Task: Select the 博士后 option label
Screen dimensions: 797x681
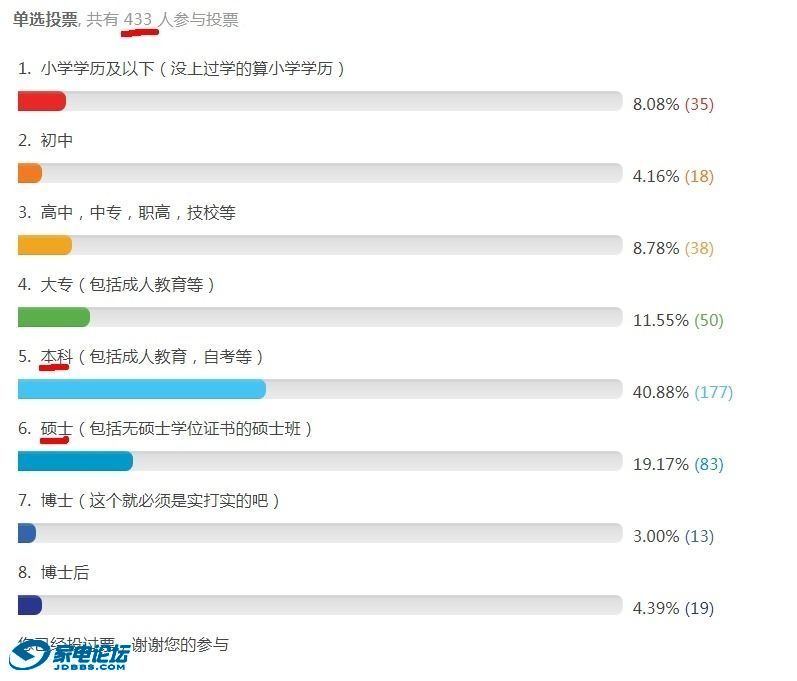Action: coord(65,573)
